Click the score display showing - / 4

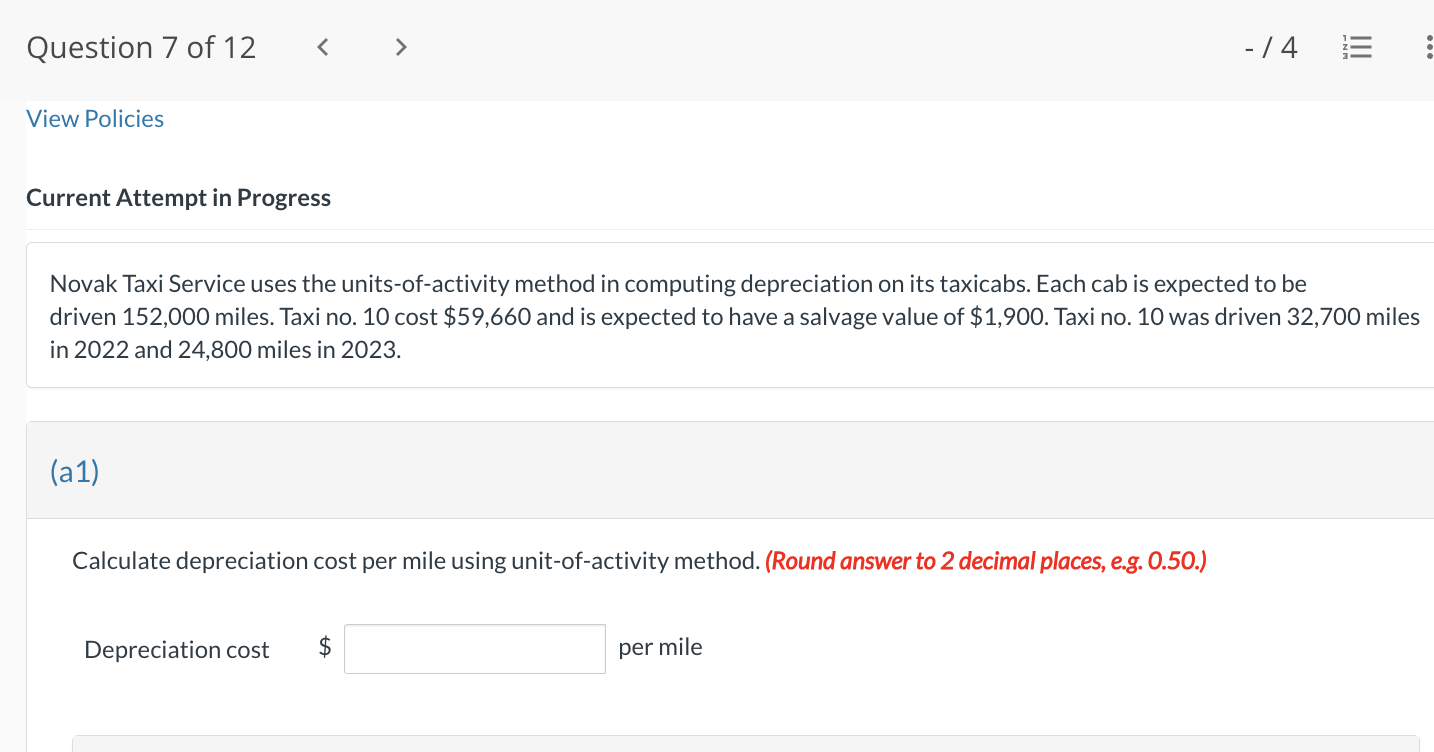pos(1271,46)
